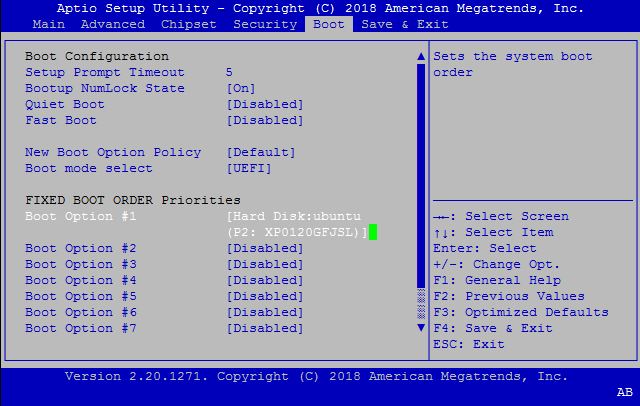
Task: Switch to the Advanced tab
Action: coord(112,23)
